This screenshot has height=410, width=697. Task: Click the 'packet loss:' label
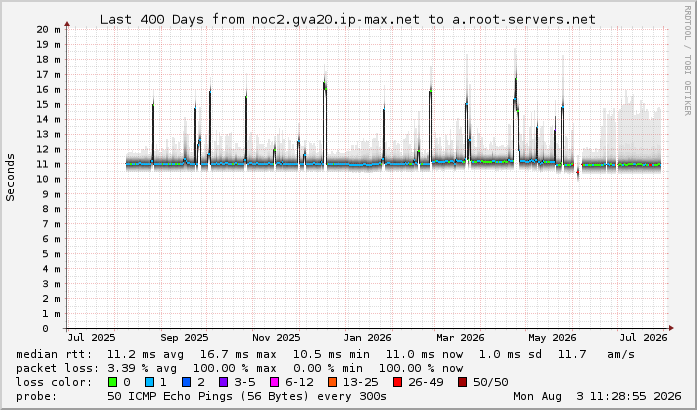57,368
